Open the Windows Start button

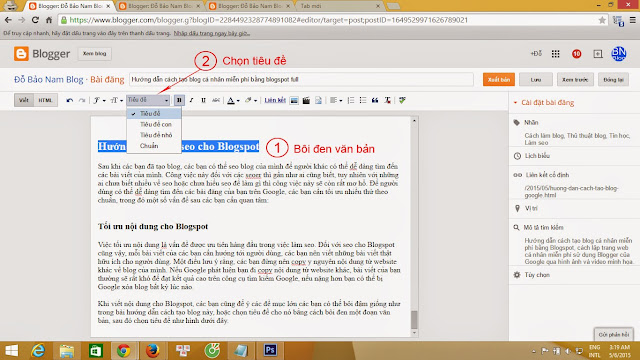12,351
